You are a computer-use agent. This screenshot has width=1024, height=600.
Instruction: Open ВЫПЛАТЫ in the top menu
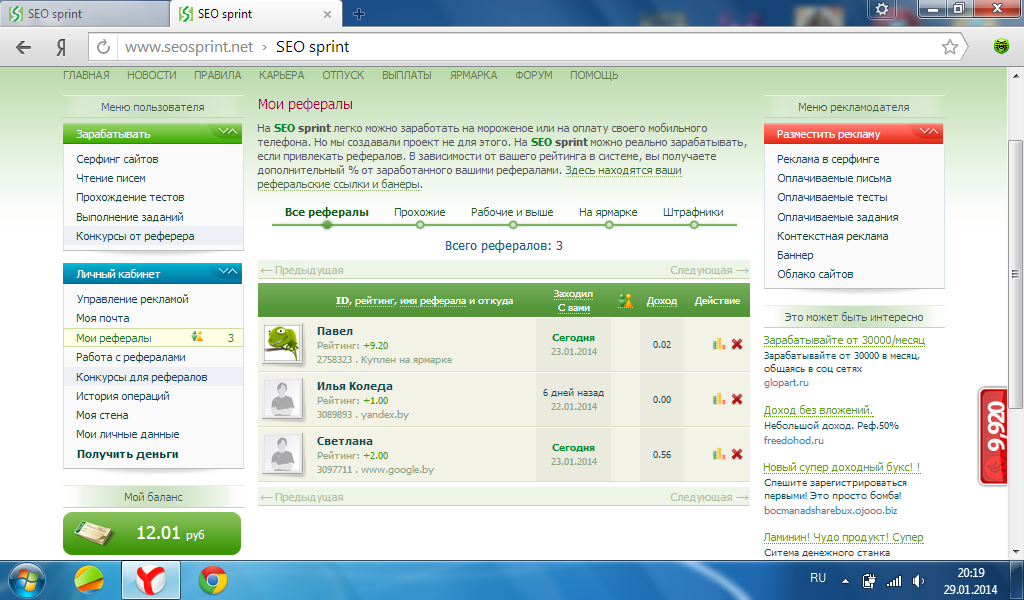tap(407, 75)
